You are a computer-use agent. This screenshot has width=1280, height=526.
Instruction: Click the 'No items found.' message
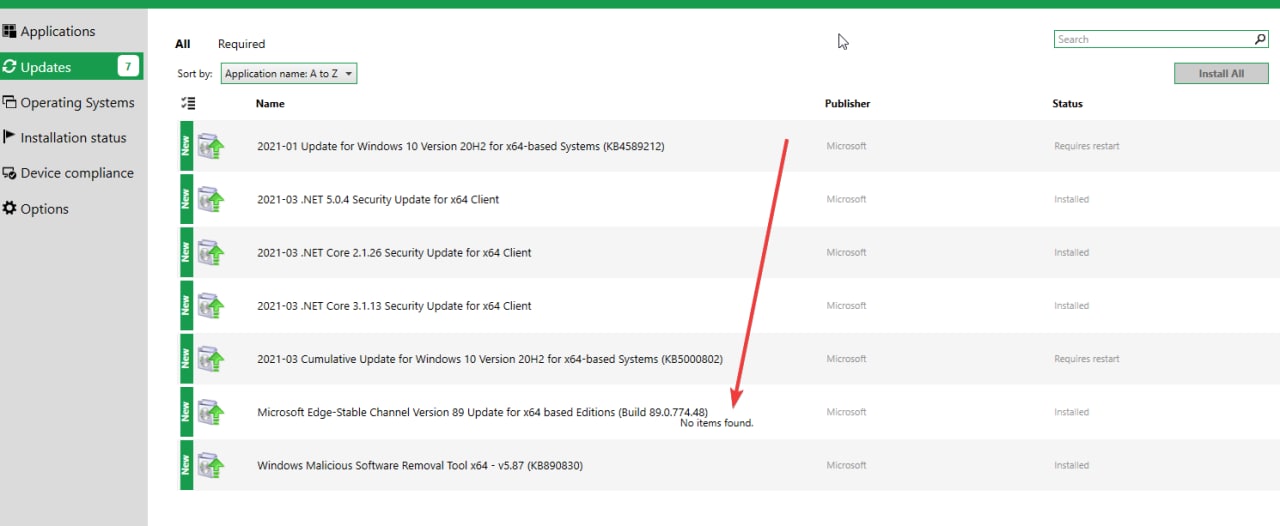(x=717, y=423)
